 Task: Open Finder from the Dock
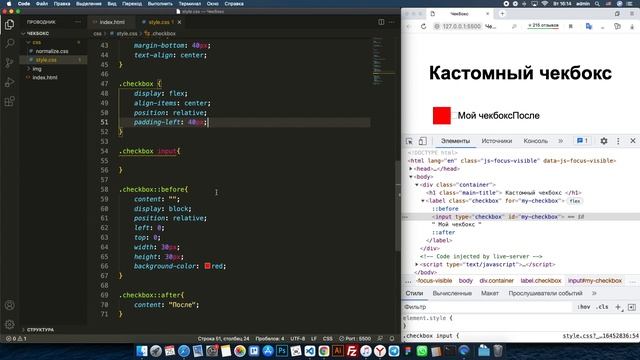click(142, 351)
